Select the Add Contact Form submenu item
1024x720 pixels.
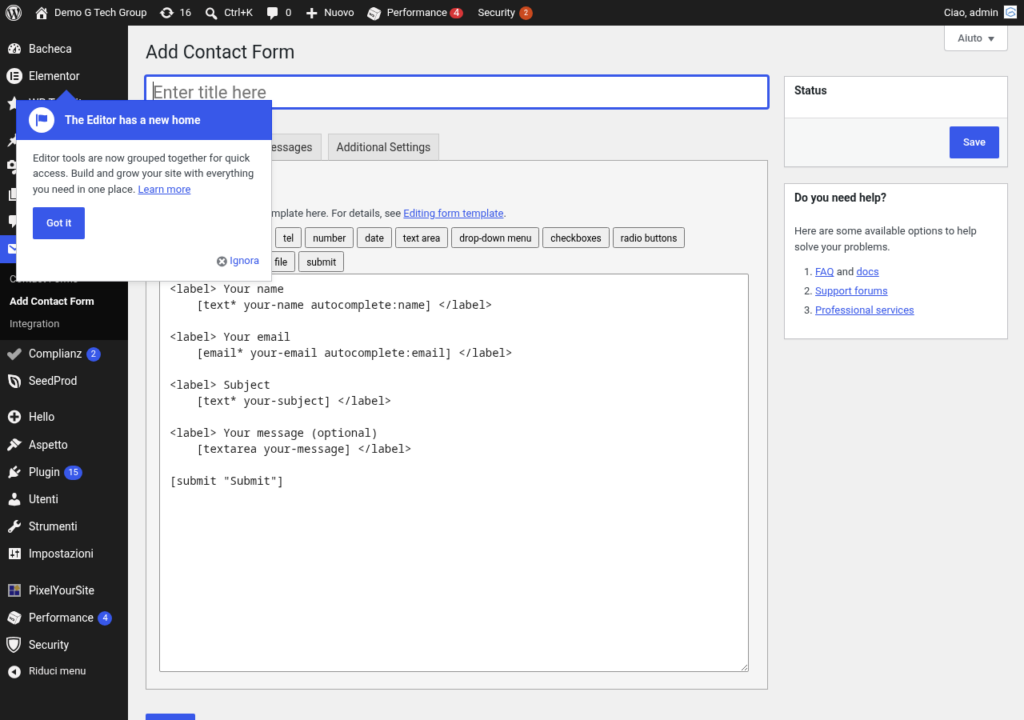pos(52,301)
